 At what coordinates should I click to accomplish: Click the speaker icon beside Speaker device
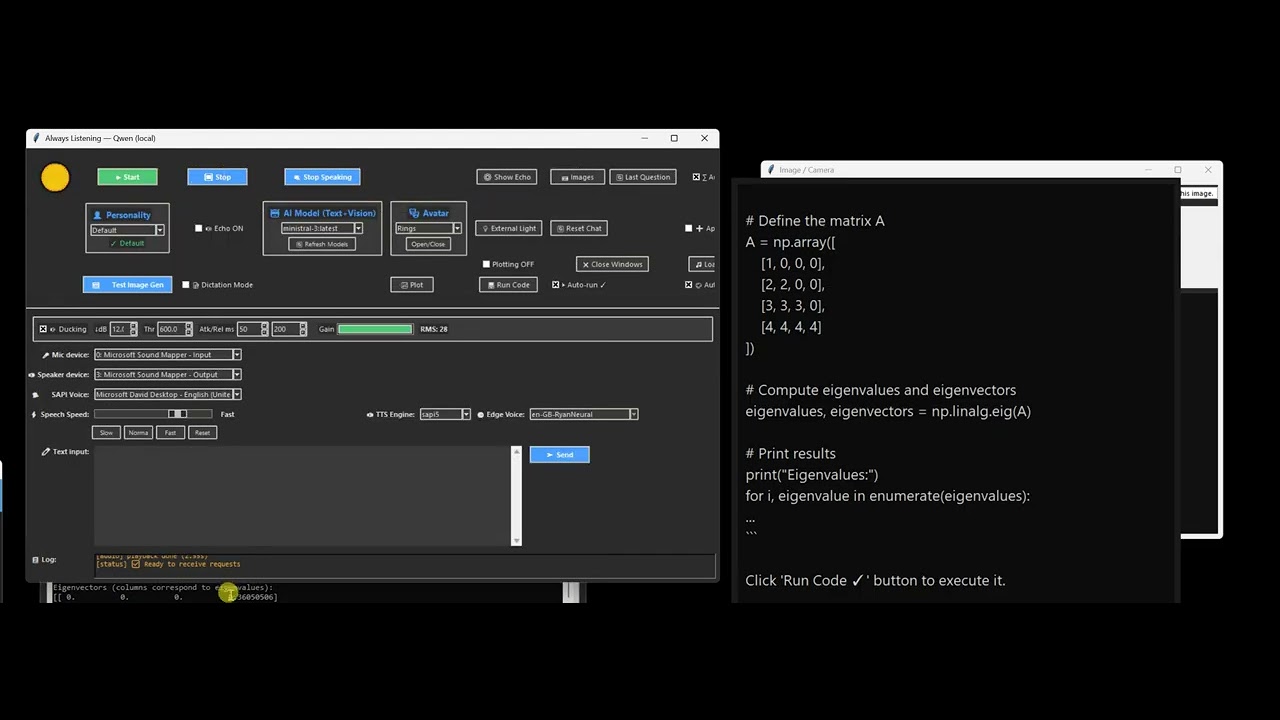pyautogui.click(x=32, y=375)
